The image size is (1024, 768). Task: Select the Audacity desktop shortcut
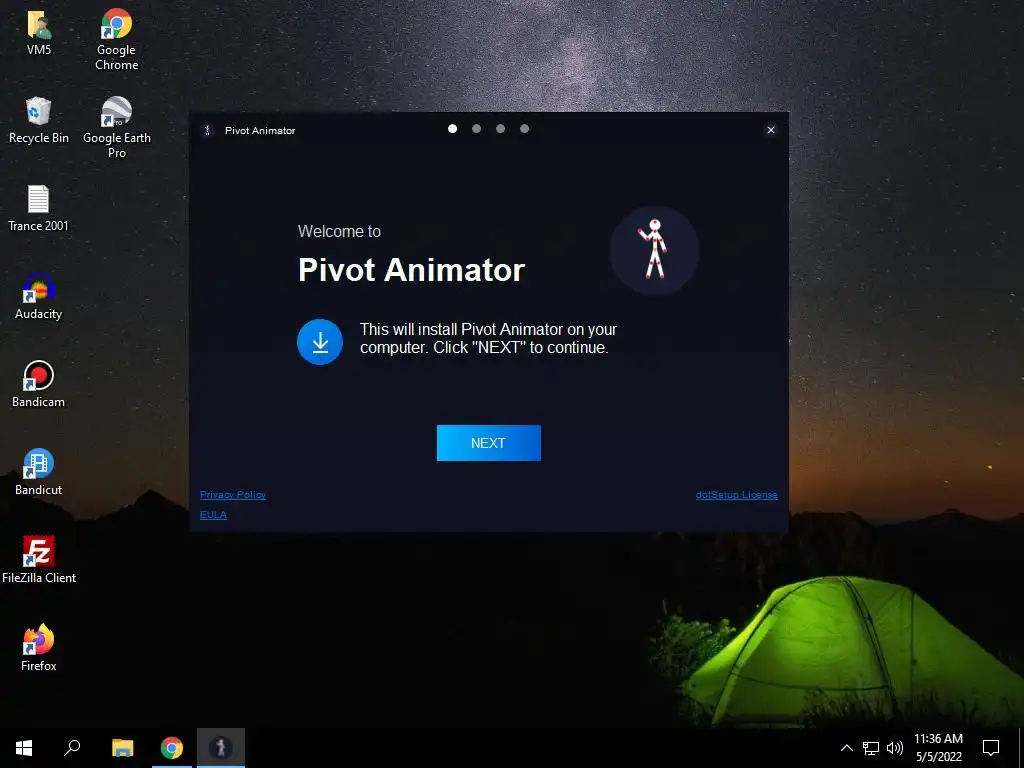(x=39, y=297)
